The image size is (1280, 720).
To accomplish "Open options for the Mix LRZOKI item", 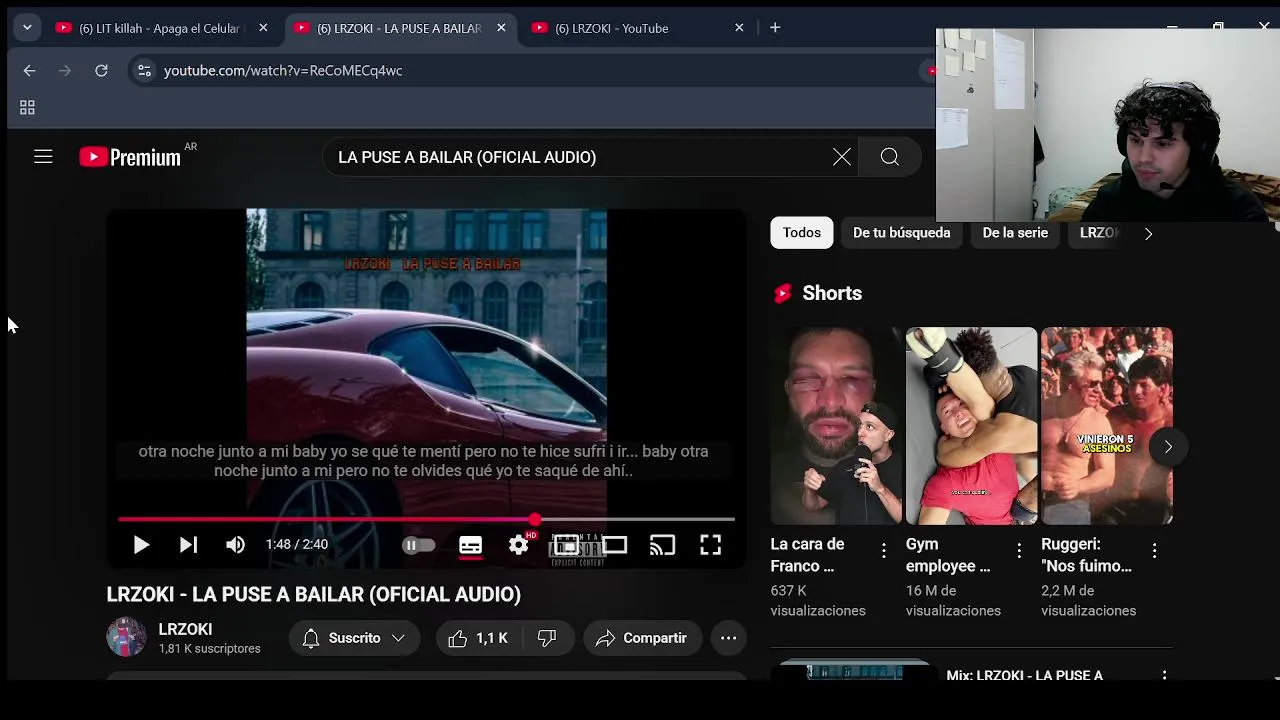I will (1164, 676).
